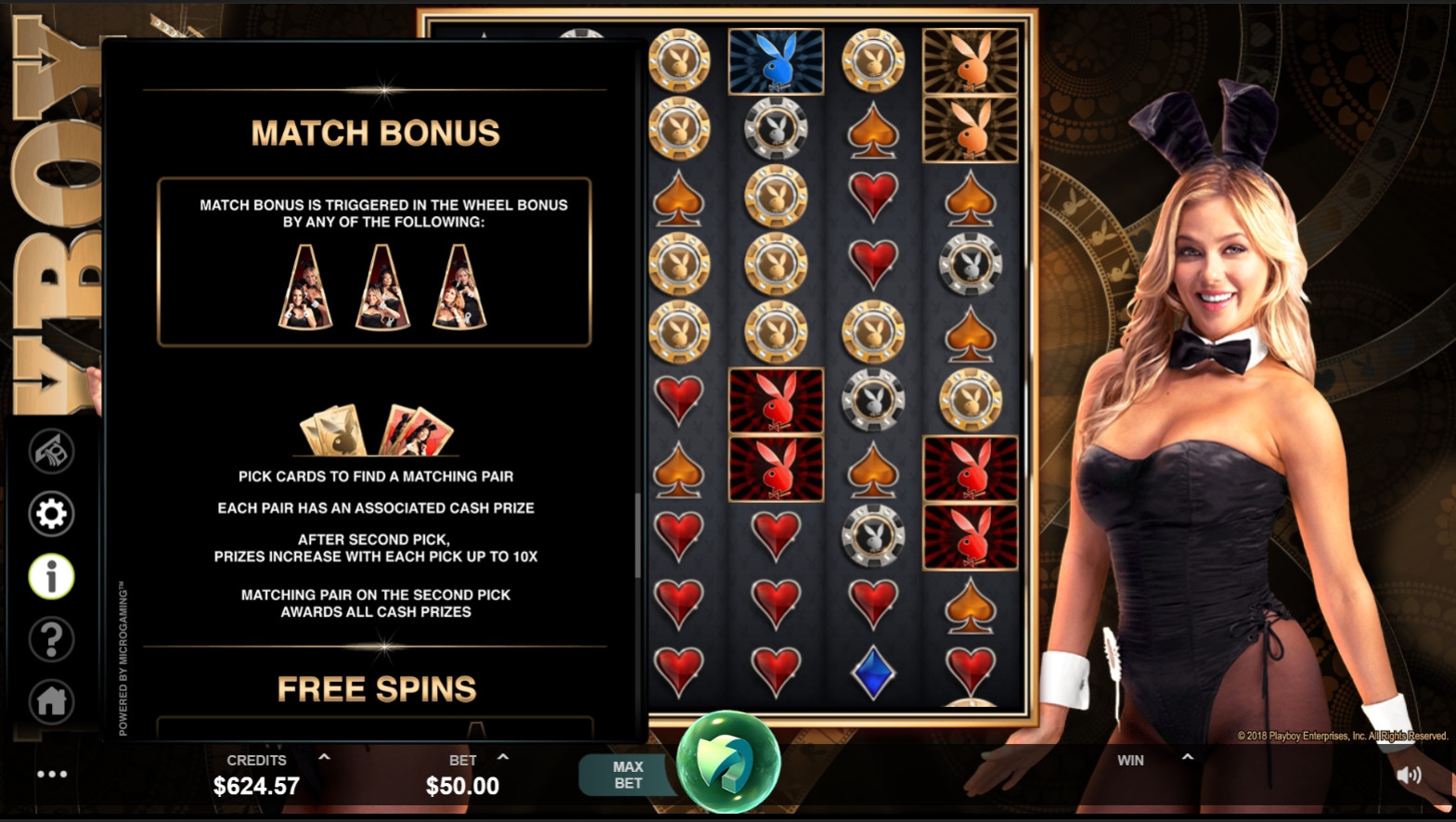The width and height of the screenshot is (1456, 822).
Task: Click the $624.57 credits balance
Action: (x=256, y=786)
